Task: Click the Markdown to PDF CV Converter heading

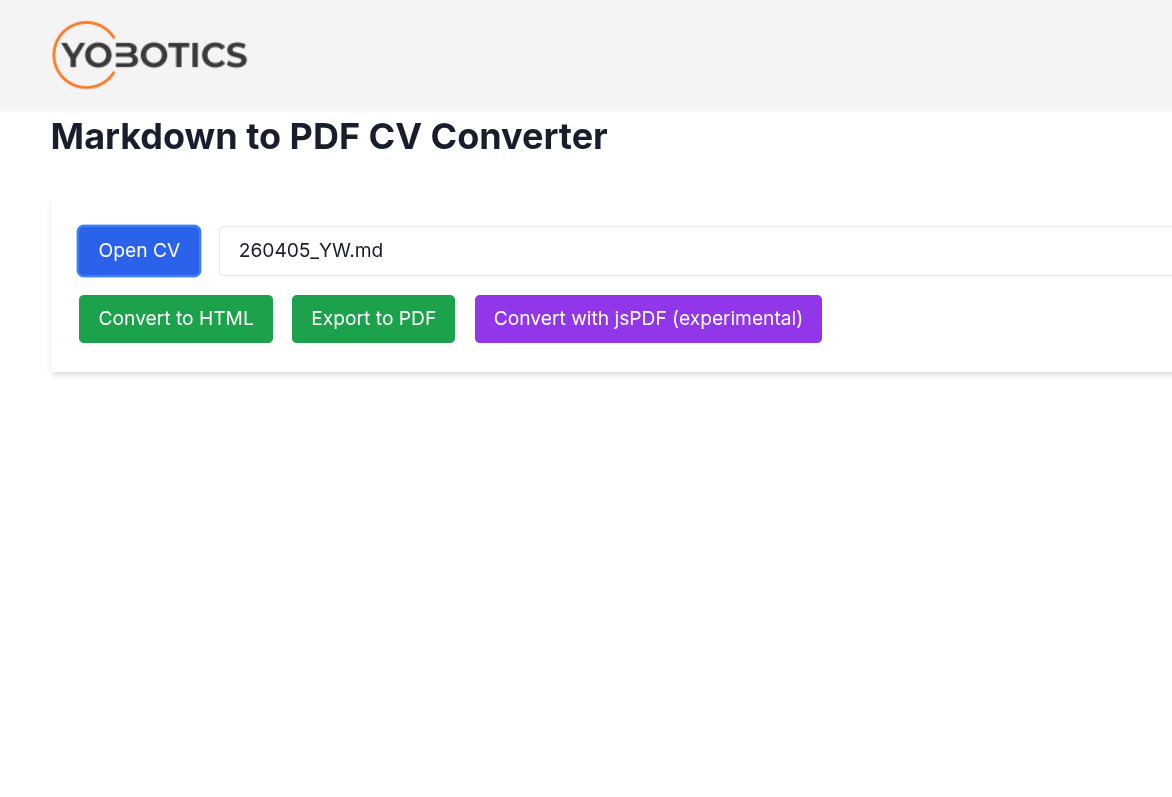Action: point(329,136)
